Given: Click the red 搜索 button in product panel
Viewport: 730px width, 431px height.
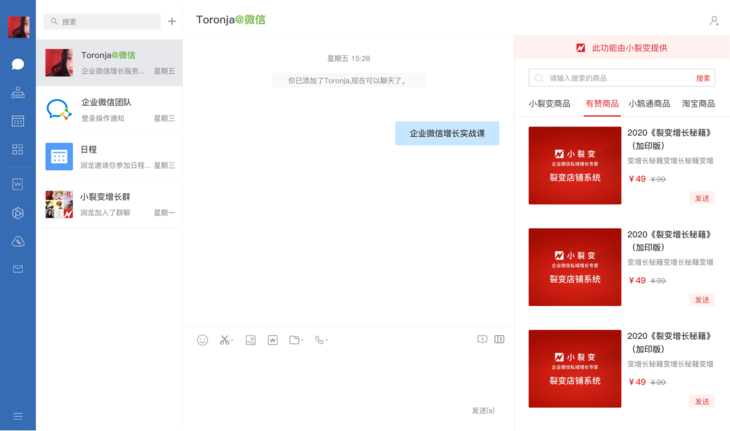Looking at the screenshot, I should tap(703, 78).
